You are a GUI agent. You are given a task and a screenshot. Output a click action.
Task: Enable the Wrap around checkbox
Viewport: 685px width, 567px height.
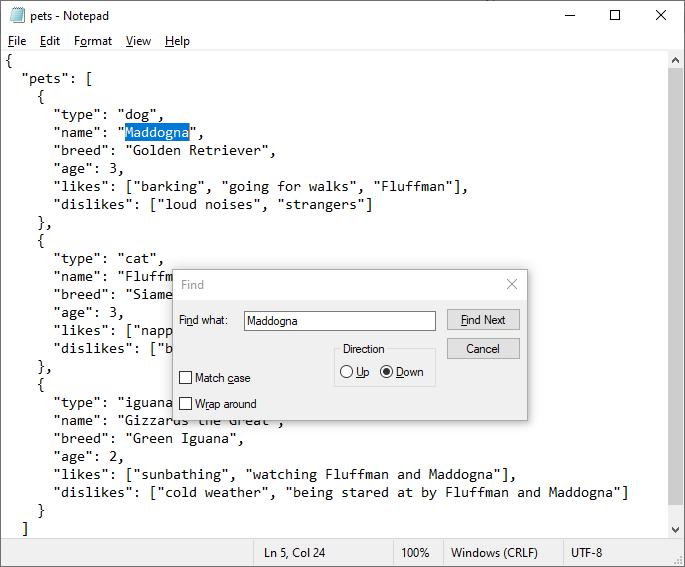coord(186,403)
